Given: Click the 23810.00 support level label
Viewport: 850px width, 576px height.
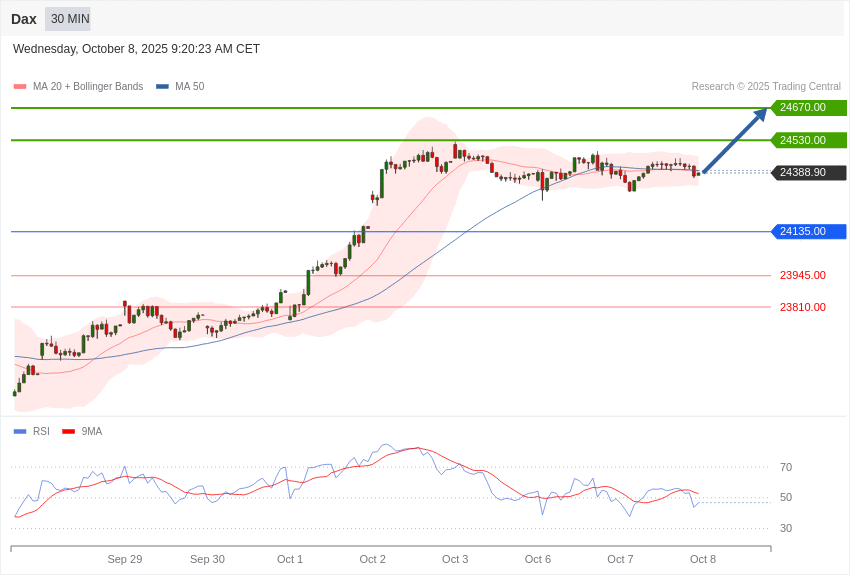Looking at the screenshot, I should coord(802,307).
